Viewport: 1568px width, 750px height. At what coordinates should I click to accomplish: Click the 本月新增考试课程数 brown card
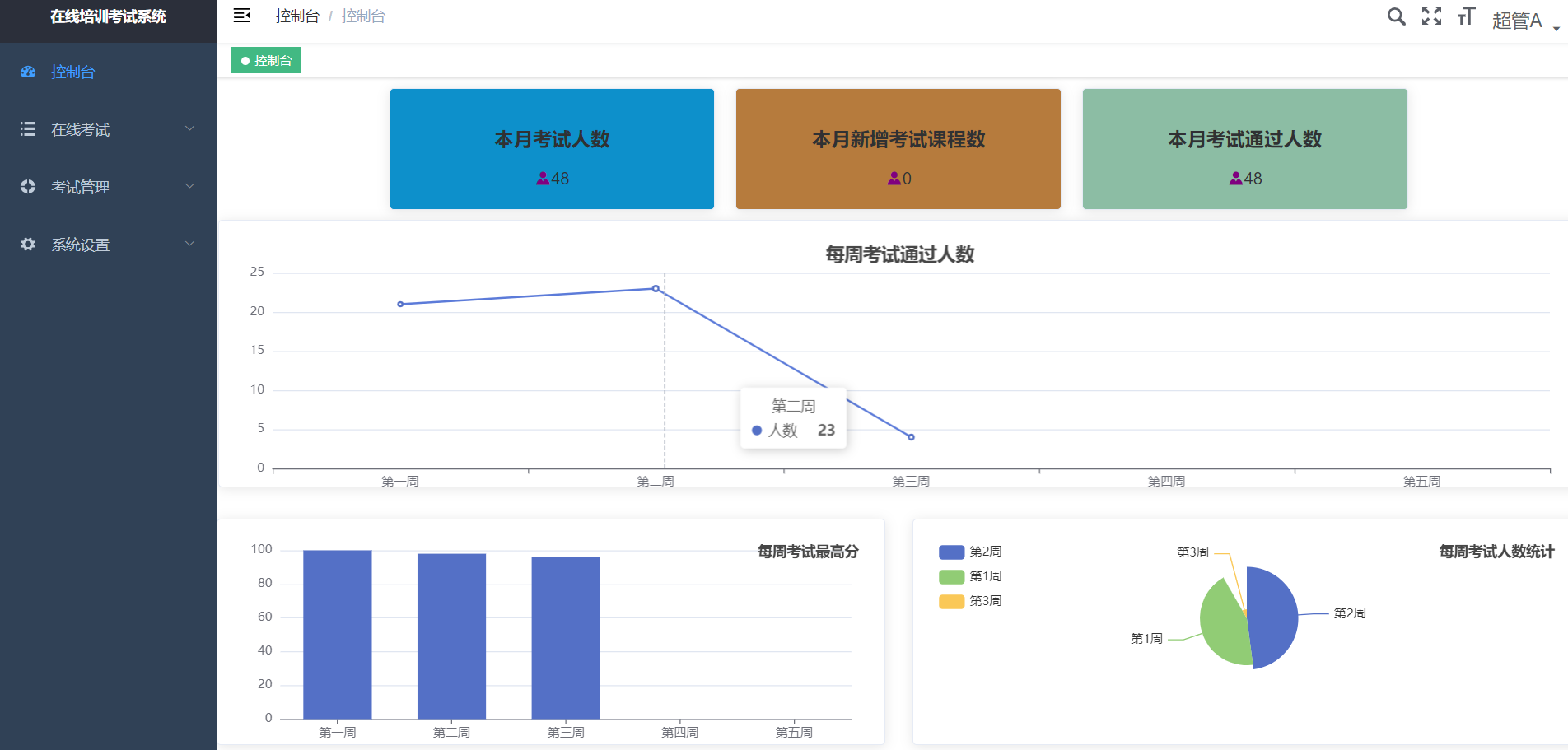pyautogui.click(x=898, y=149)
